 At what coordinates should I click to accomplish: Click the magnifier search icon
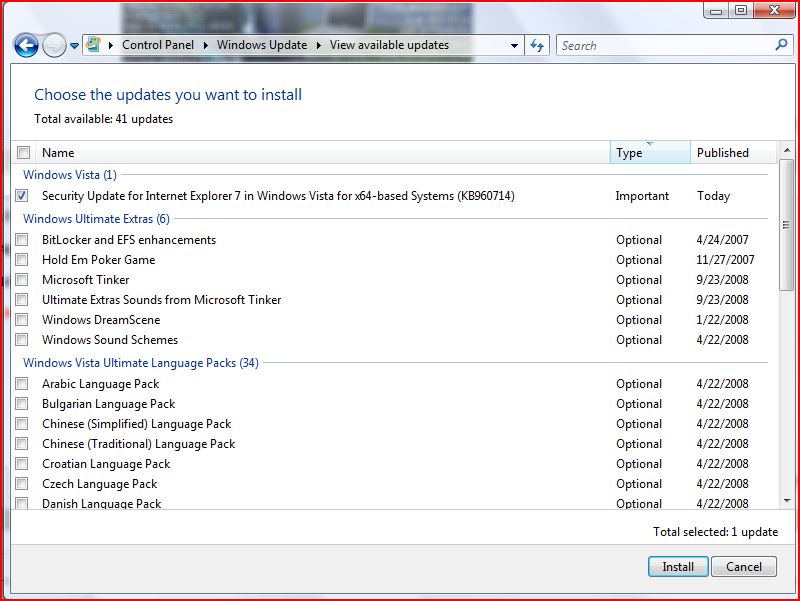point(781,45)
